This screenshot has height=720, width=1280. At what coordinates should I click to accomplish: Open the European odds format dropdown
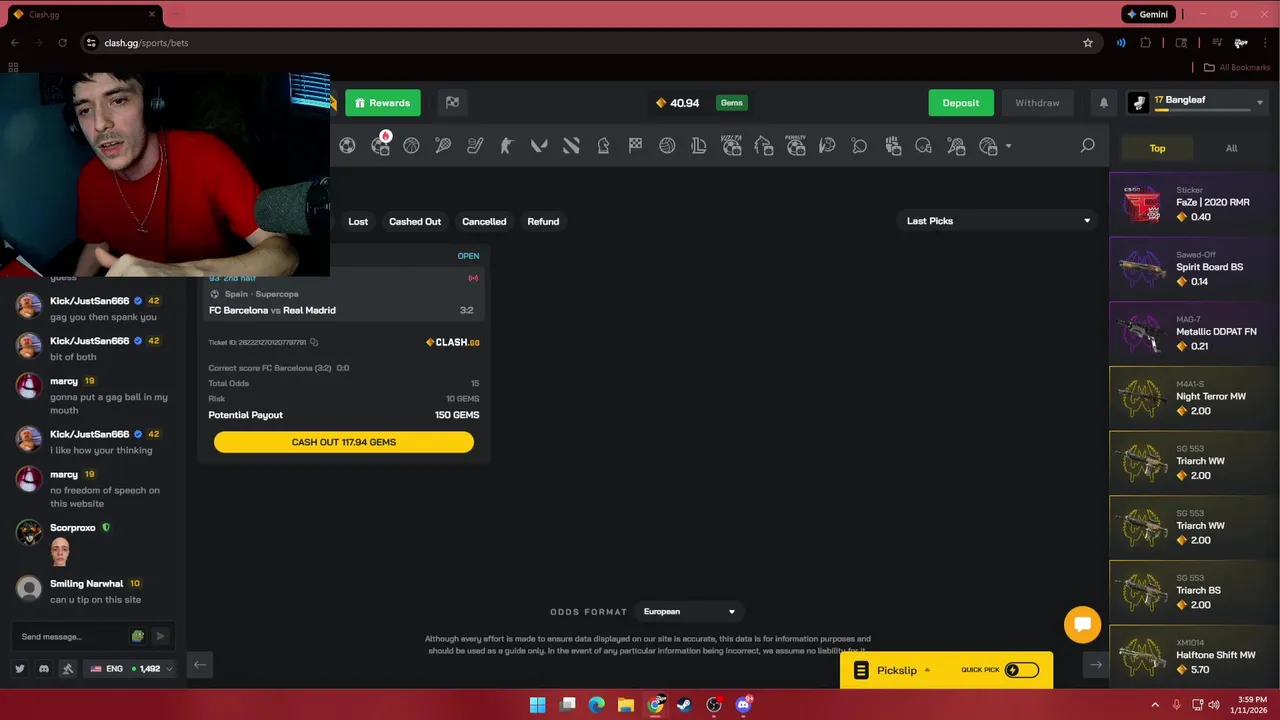click(x=688, y=612)
